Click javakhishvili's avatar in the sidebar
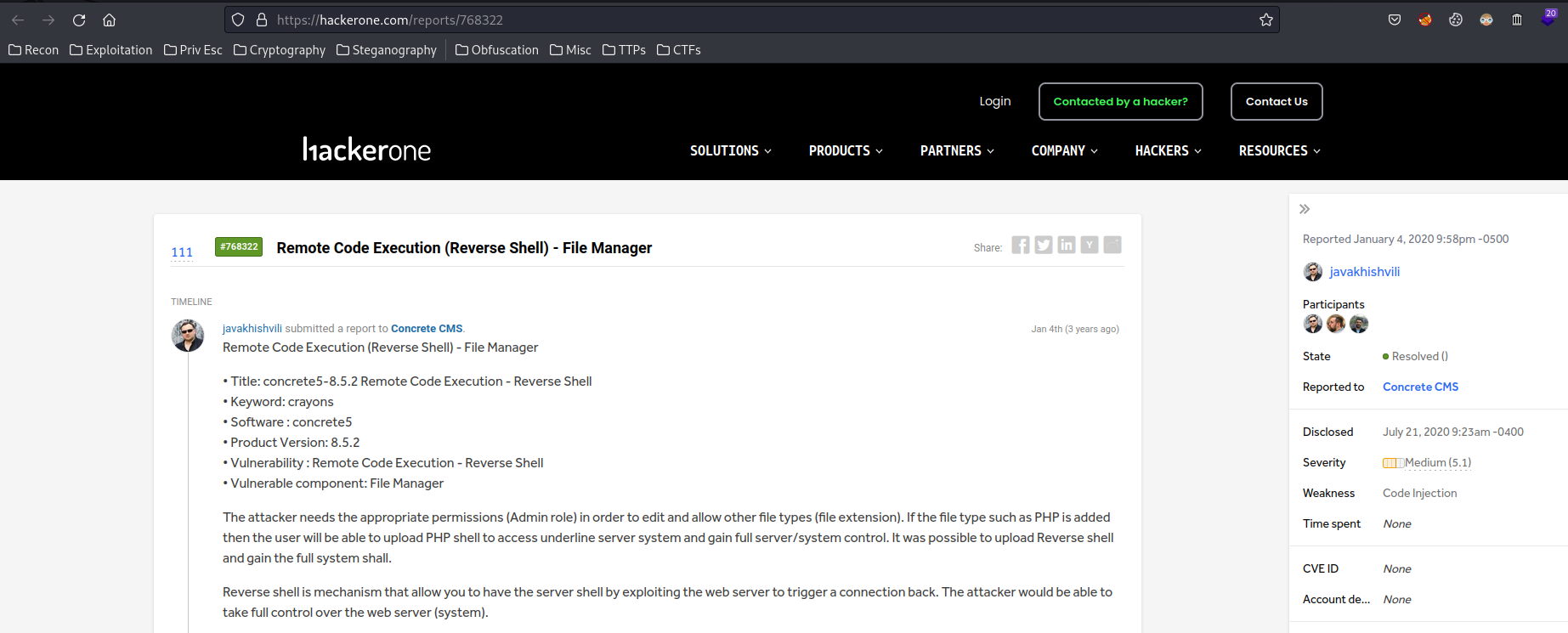The width and height of the screenshot is (1568, 633). click(x=1313, y=272)
